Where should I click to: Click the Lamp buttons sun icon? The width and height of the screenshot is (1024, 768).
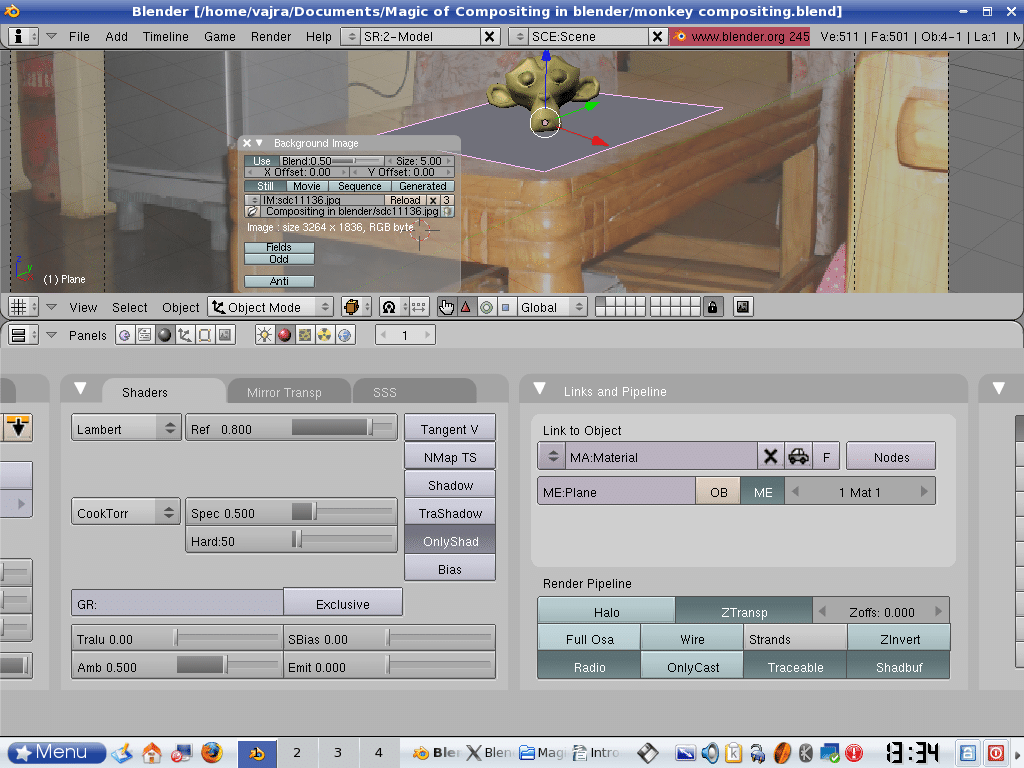265,335
